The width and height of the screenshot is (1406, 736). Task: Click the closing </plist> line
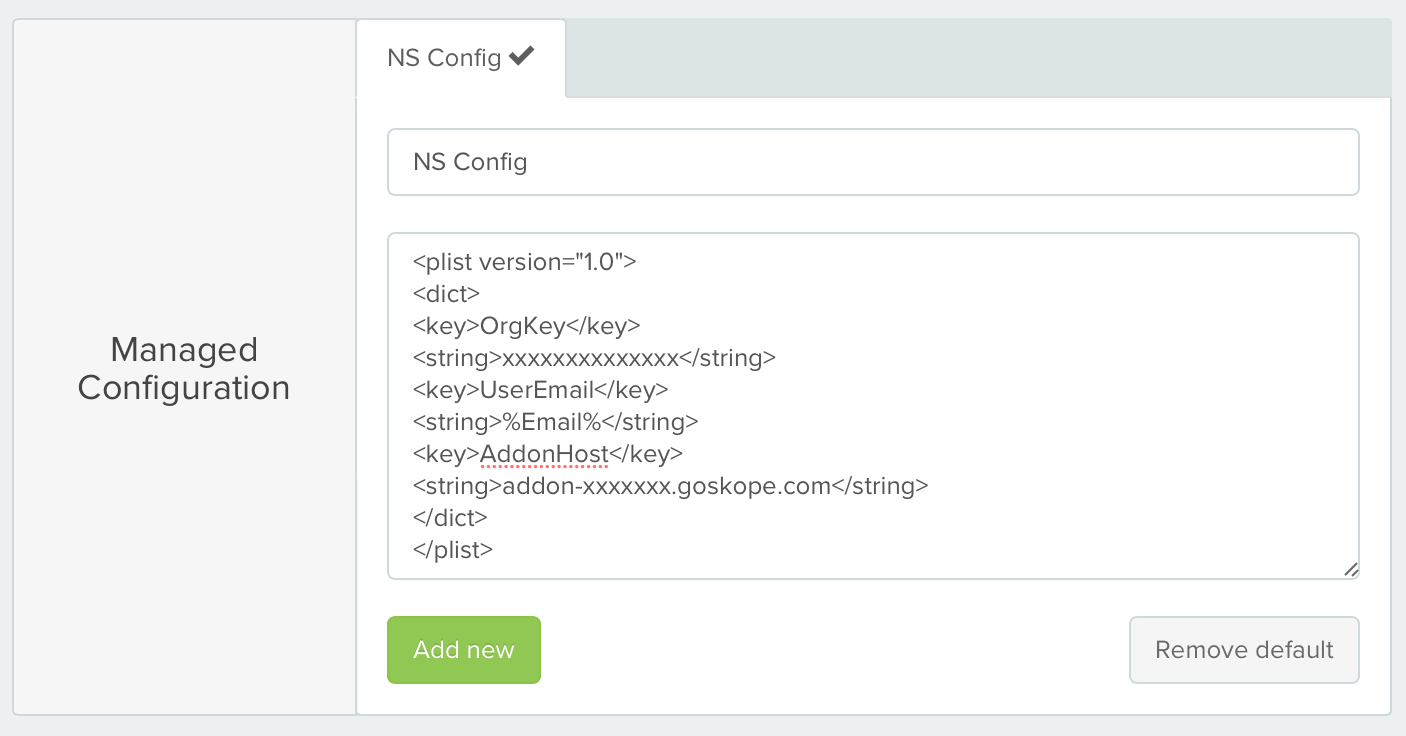[453, 550]
